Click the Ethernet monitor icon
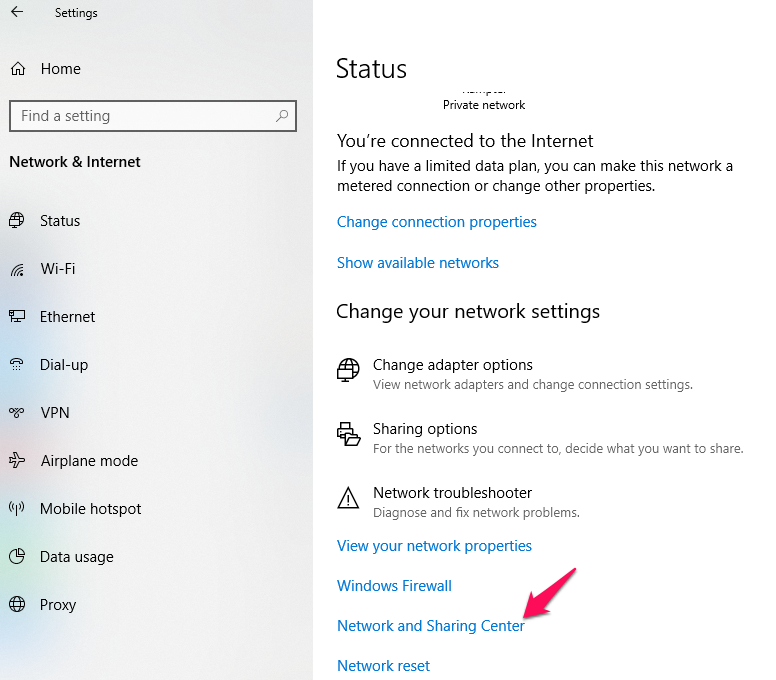Image resolution: width=776 pixels, height=680 pixels. click(x=17, y=317)
